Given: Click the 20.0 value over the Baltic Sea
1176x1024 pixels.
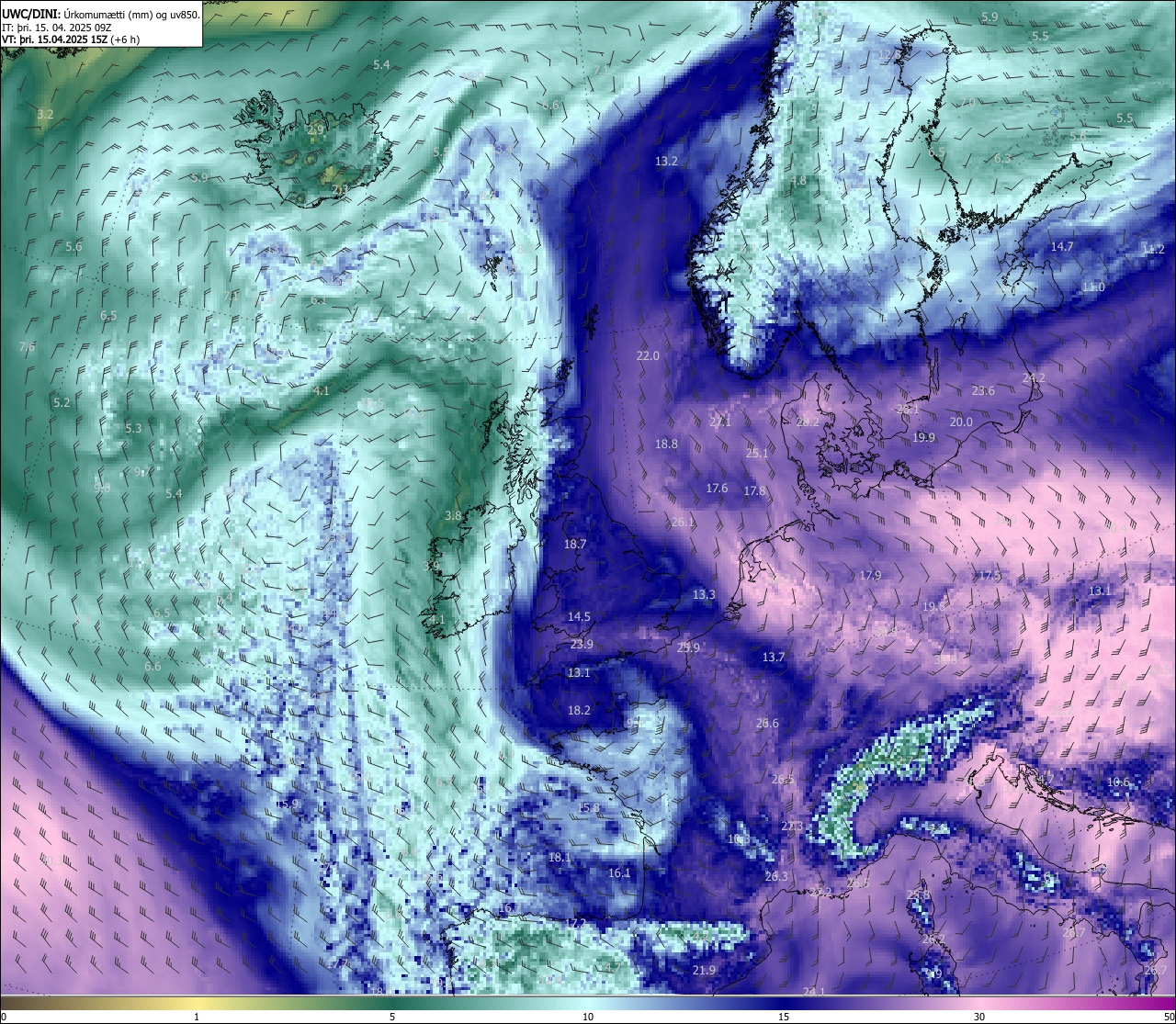Looking at the screenshot, I should pyautogui.click(x=961, y=422).
